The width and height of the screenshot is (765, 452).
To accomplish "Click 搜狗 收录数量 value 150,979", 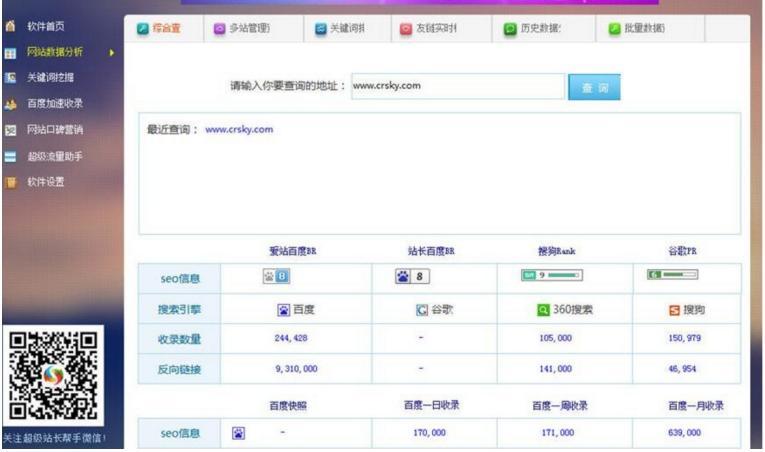I will (x=684, y=338).
